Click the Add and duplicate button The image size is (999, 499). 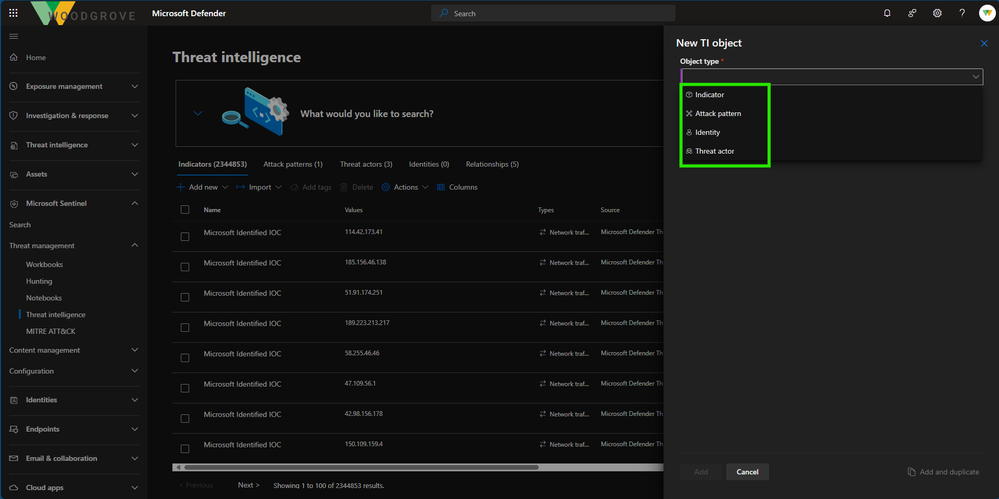point(944,472)
